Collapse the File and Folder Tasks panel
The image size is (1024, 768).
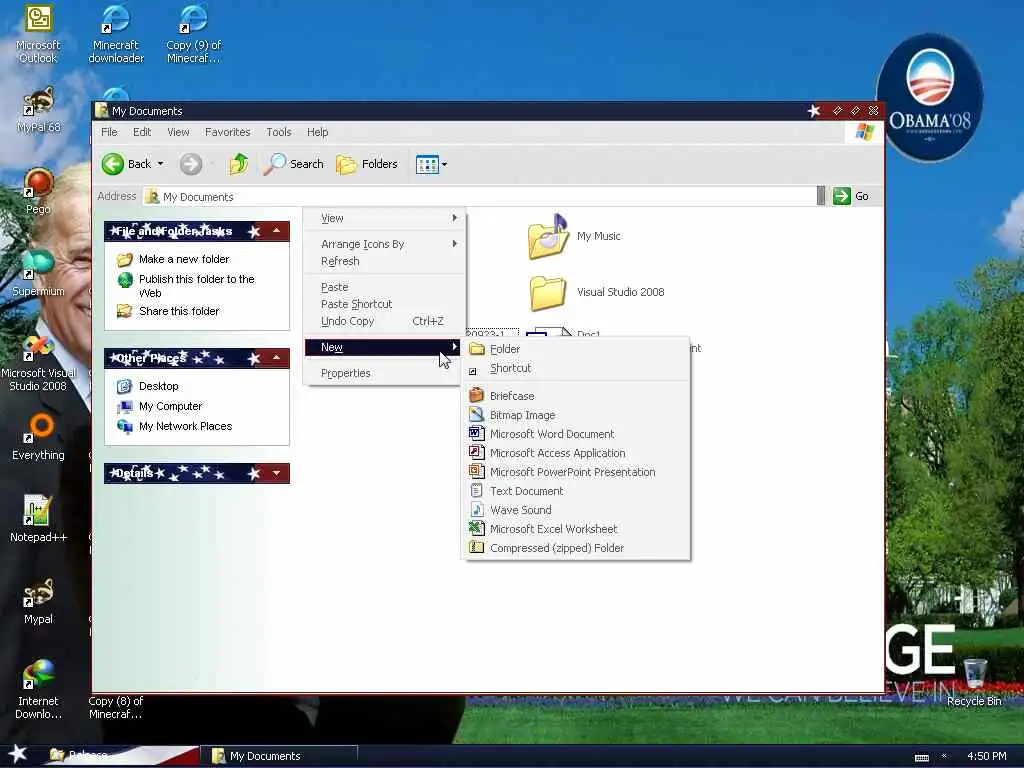(277, 231)
